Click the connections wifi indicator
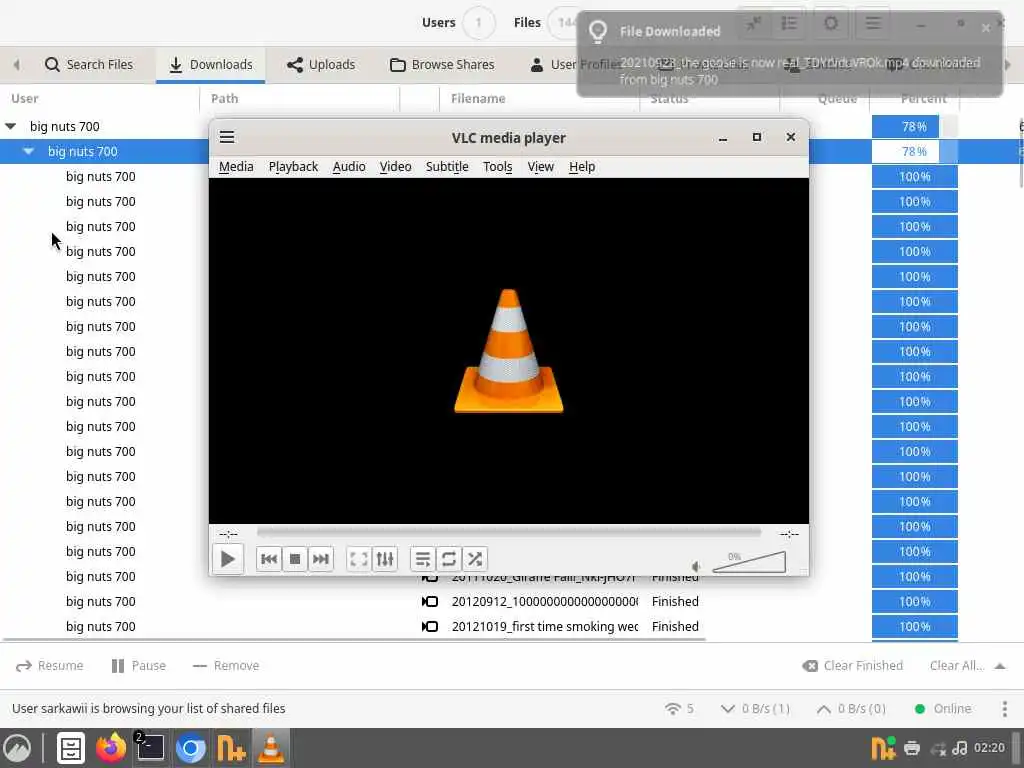This screenshot has height=768, width=1024. tap(679, 709)
